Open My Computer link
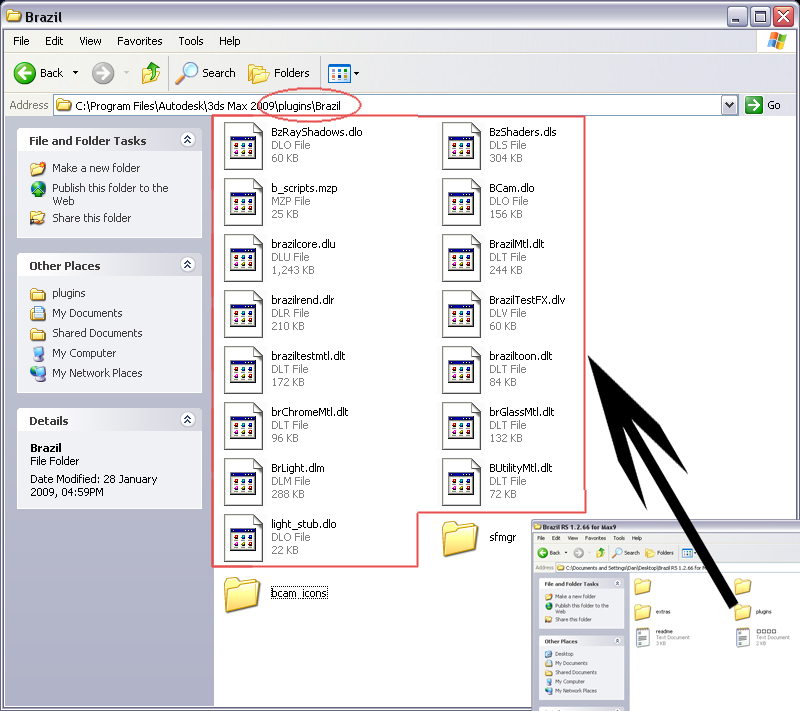Screen dimensions: 800x711 coord(84,353)
